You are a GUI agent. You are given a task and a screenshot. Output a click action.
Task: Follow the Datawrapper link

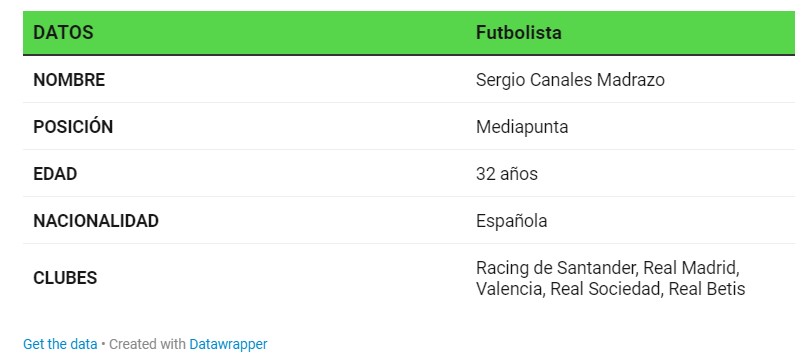click(x=228, y=344)
